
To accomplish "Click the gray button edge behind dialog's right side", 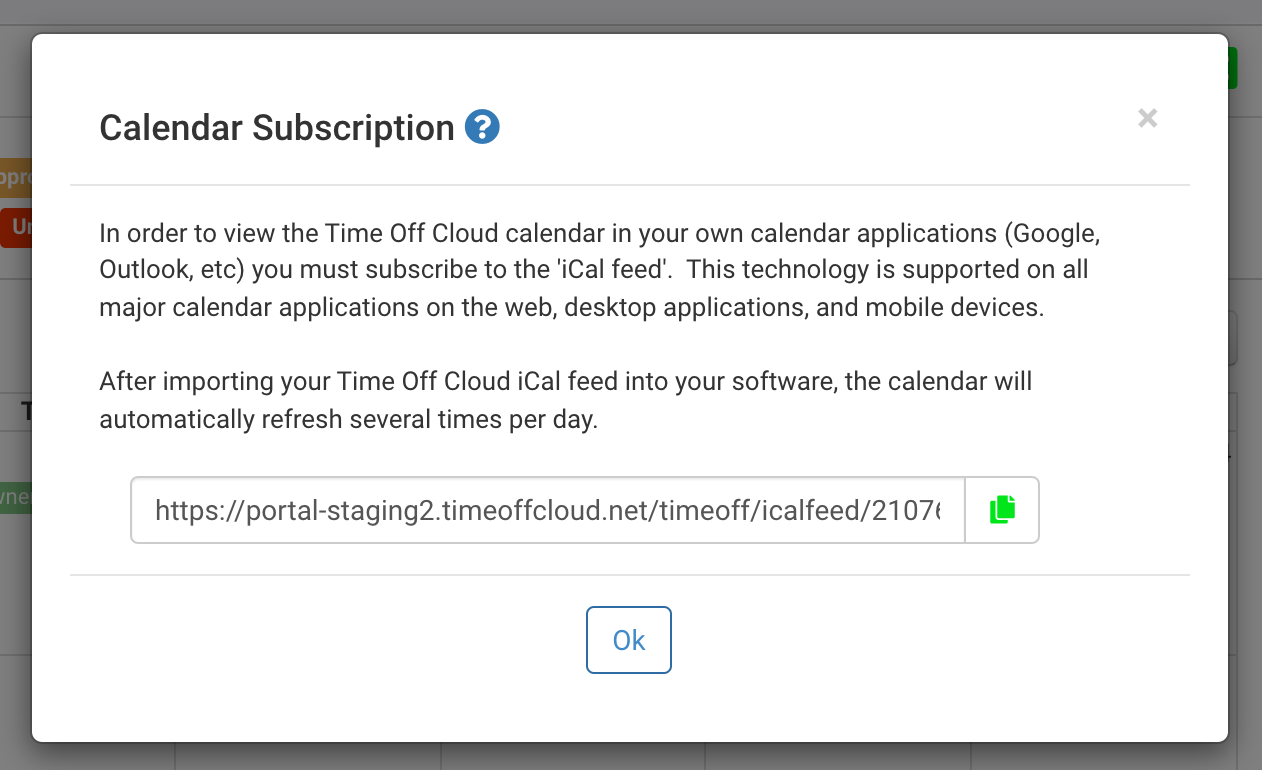I will pyautogui.click(x=1233, y=338).
